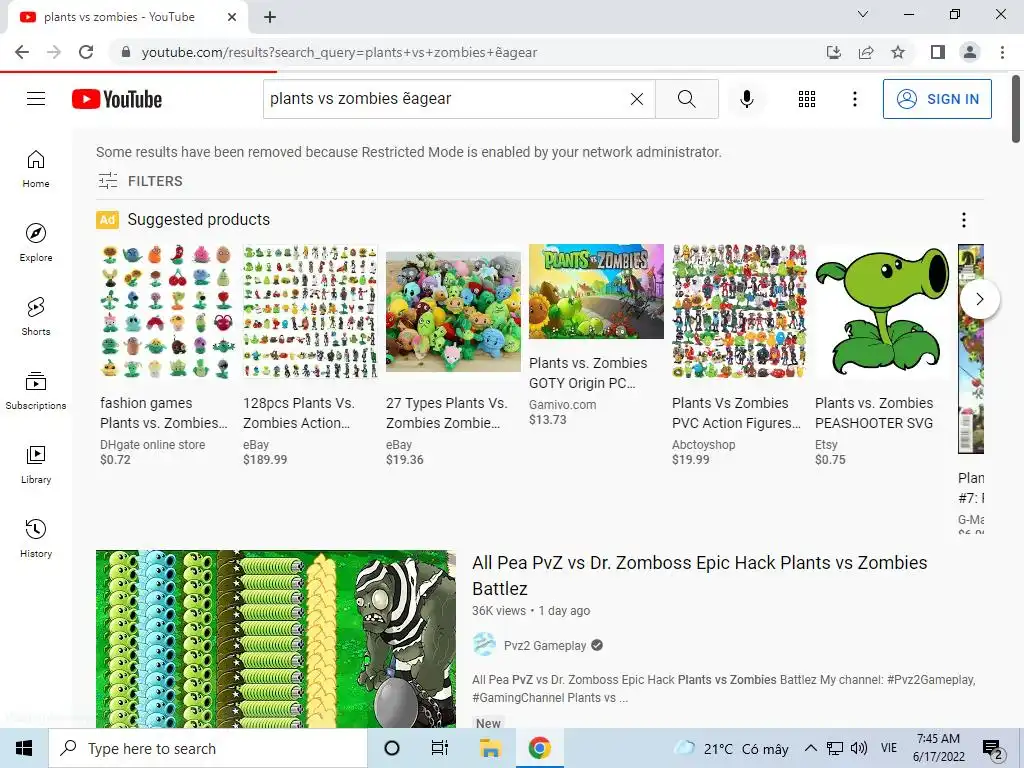The height and width of the screenshot is (768, 1024).
Task: Open the 128pcs Plants Vs. Zombies product link
Action: [x=298, y=413]
